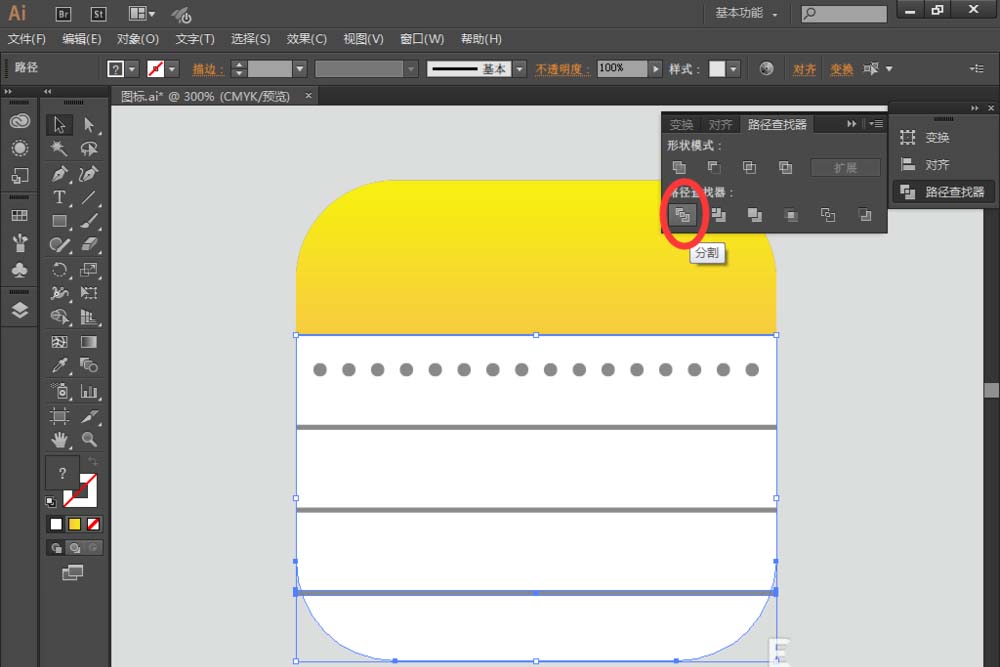Click the Outline pathfinder icon
This screenshot has width=1000, height=667.
[827, 216]
